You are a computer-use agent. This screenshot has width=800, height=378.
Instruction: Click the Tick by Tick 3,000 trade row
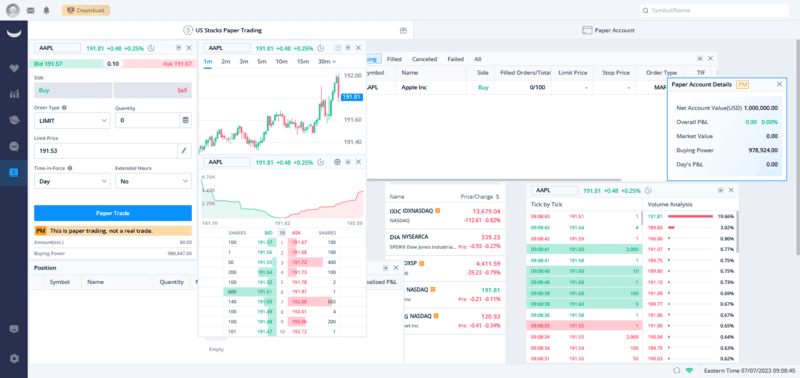584,249
